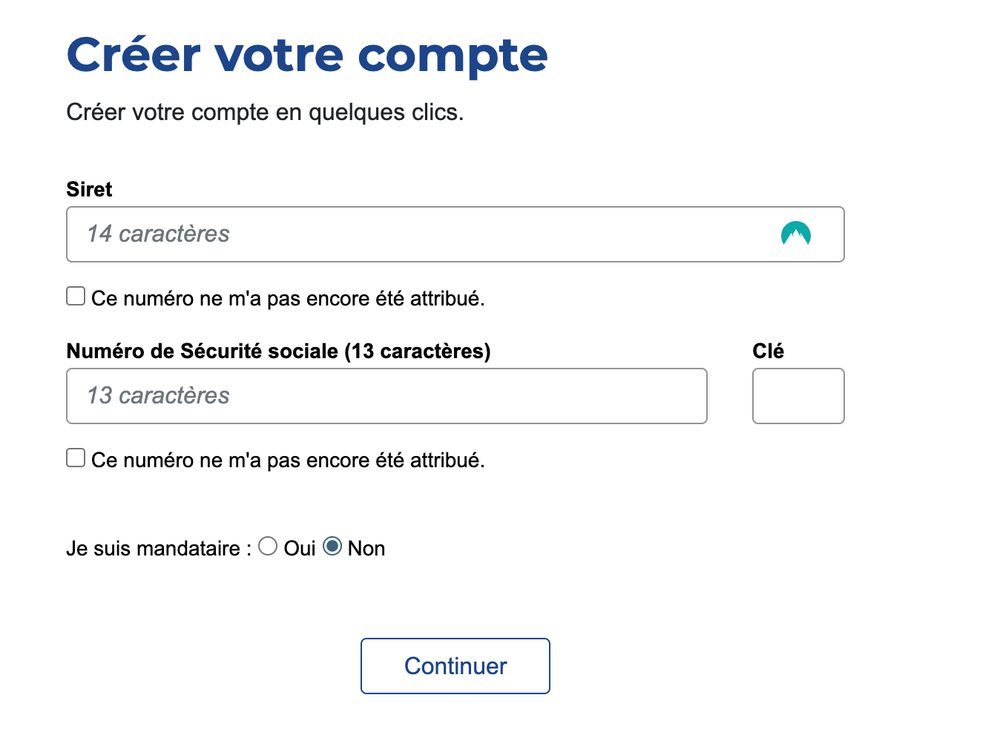Click the 'Je suis mandataire :' text

[x=159, y=548]
